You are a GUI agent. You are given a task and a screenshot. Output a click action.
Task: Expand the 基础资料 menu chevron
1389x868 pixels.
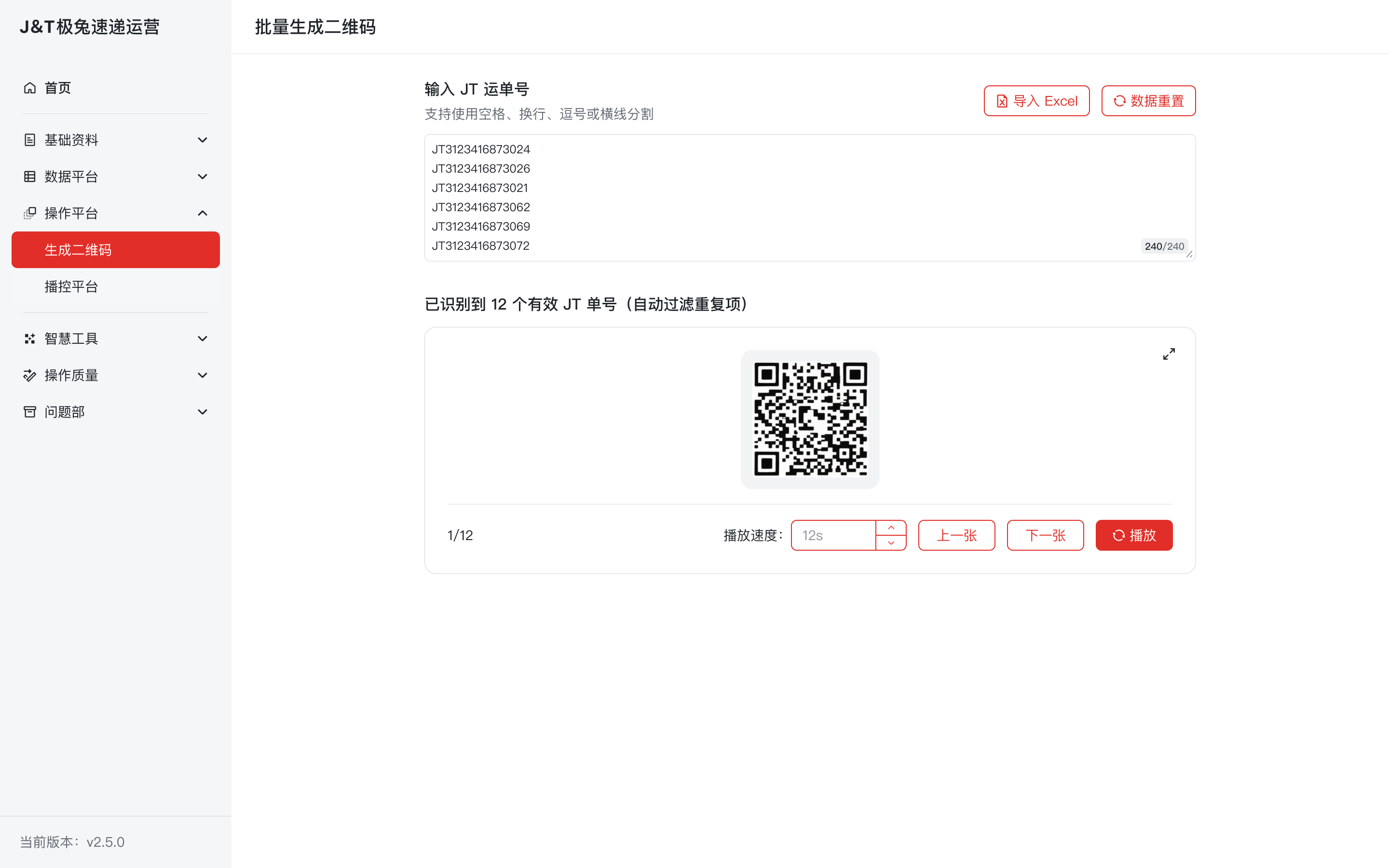(202, 140)
